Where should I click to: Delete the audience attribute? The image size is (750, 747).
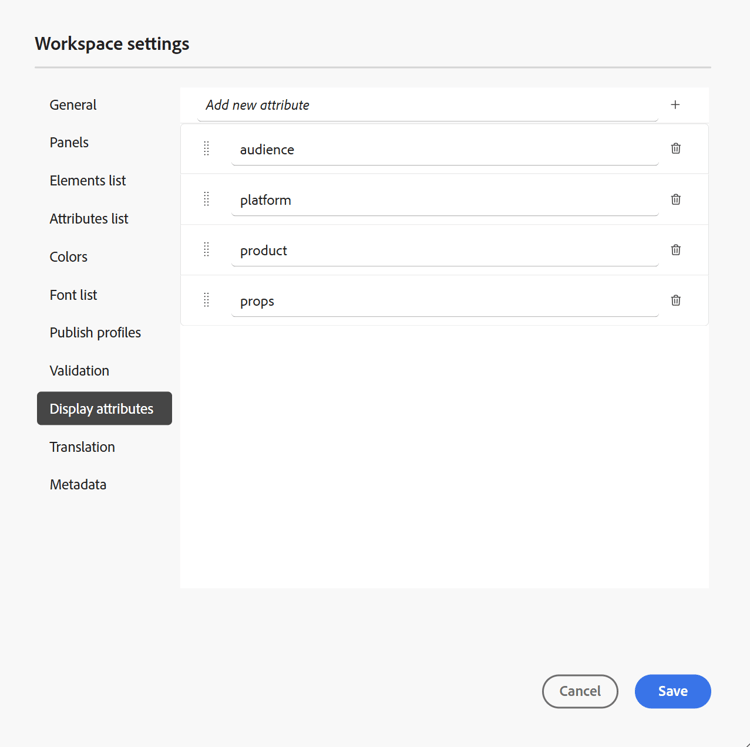[x=676, y=149]
